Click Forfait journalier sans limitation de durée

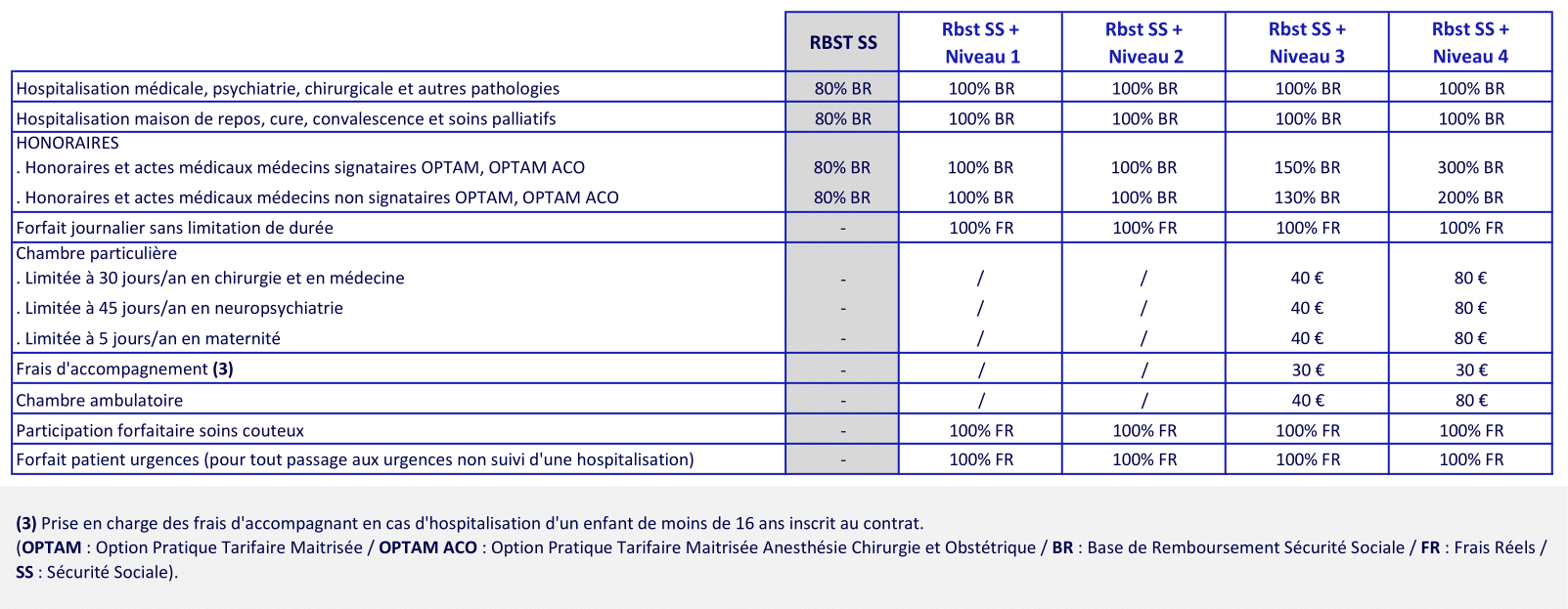pos(174,228)
